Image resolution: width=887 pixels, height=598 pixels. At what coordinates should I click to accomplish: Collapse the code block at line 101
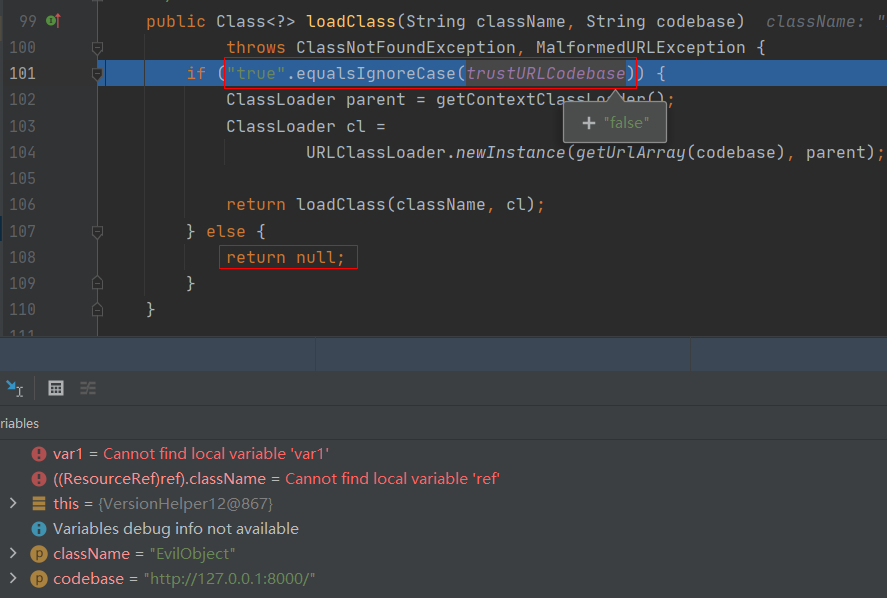point(97,73)
